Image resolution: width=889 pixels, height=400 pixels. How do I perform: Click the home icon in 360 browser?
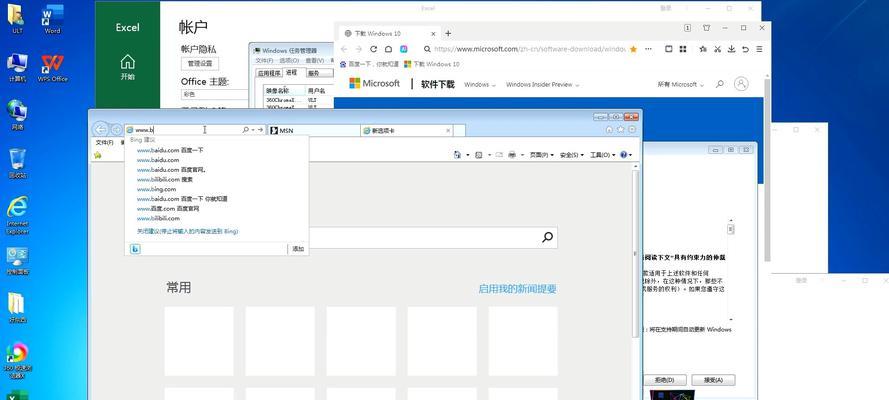tap(388, 49)
